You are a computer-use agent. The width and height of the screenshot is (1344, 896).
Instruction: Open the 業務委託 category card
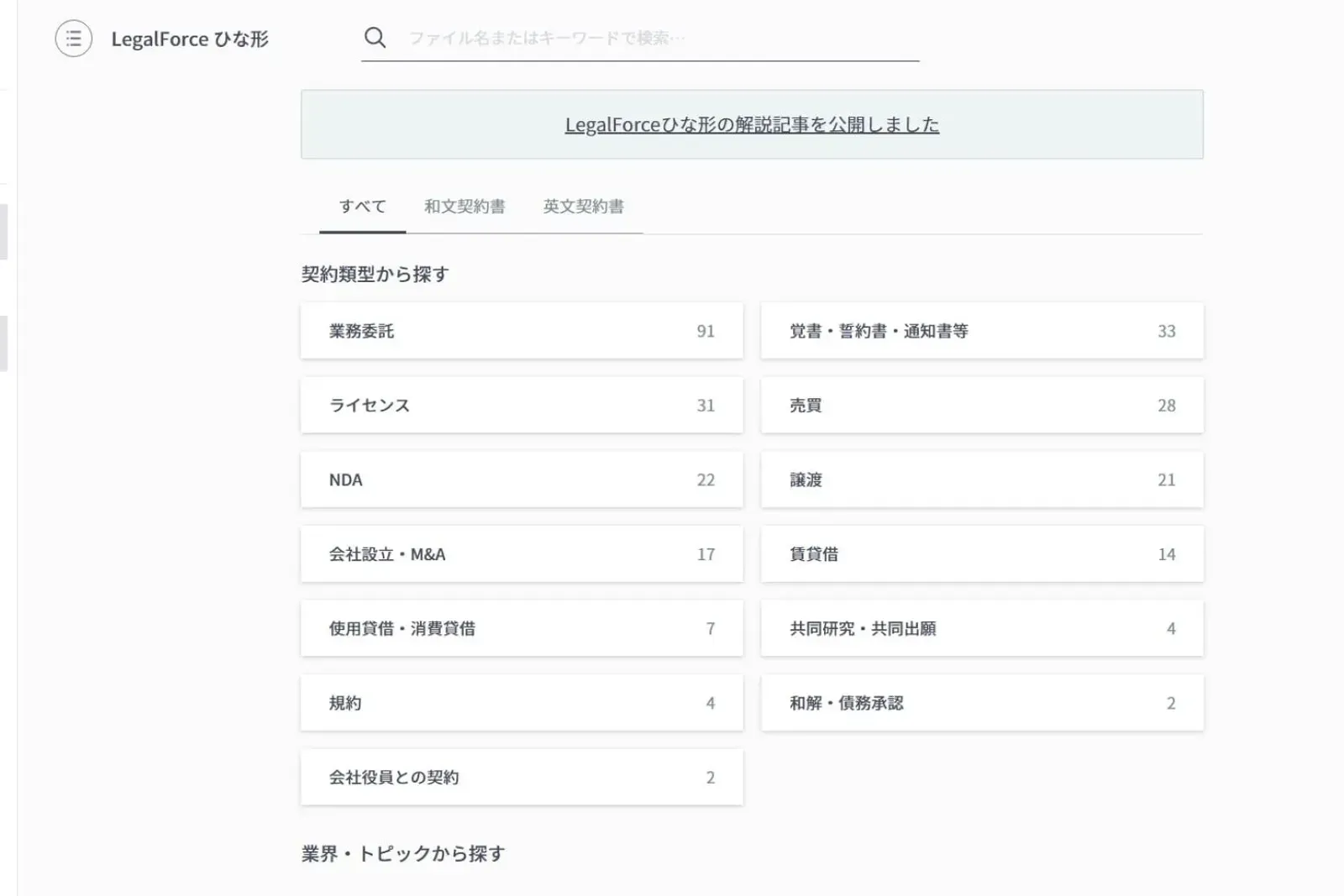coord(522,331)
